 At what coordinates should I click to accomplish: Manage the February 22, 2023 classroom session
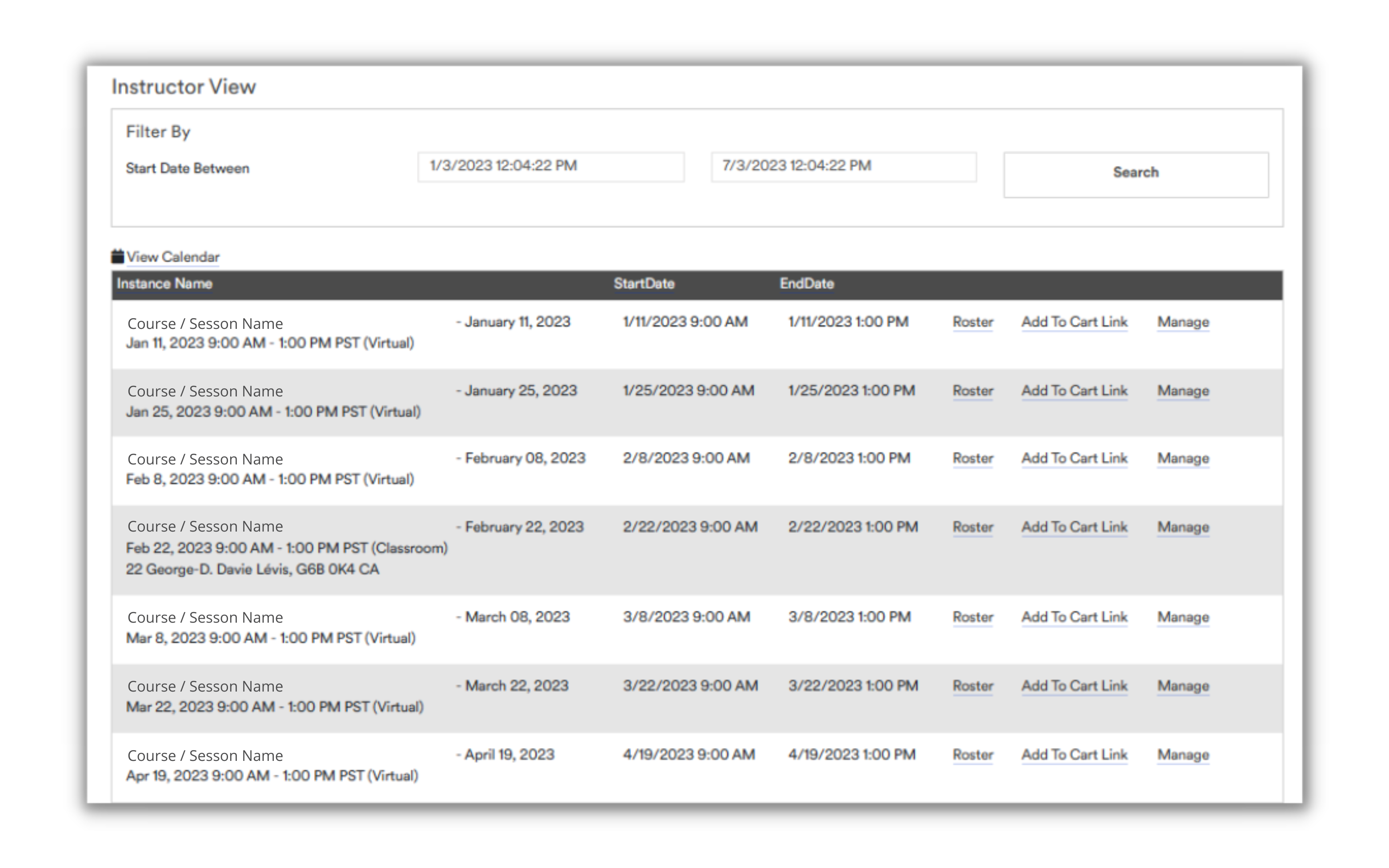(1183, 527)
